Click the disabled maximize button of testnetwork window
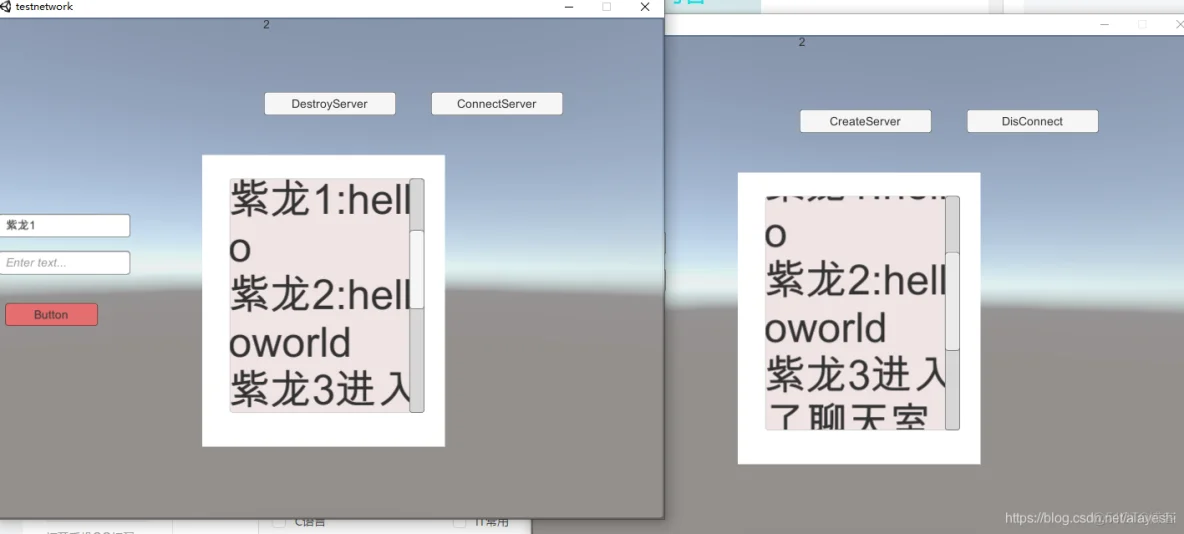Image resolution: width=1184 pixels, height=534 pixels. tap(606, 7)
